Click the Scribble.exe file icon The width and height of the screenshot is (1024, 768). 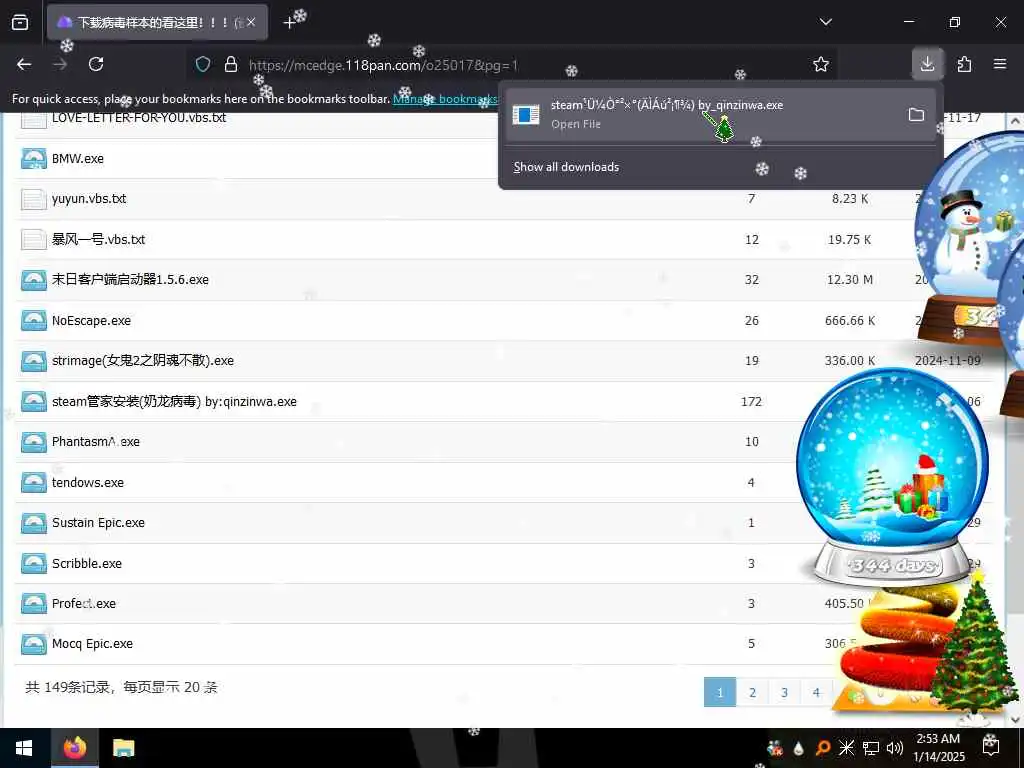(33, 564)
